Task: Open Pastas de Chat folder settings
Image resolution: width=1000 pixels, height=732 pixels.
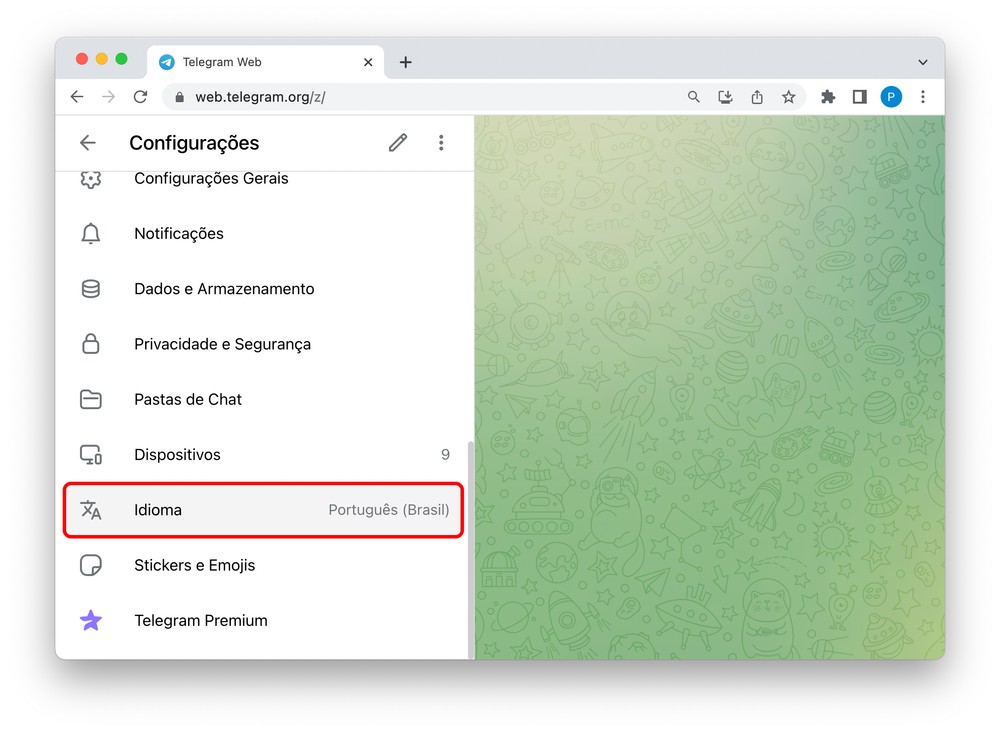Action: pos(188,399)
